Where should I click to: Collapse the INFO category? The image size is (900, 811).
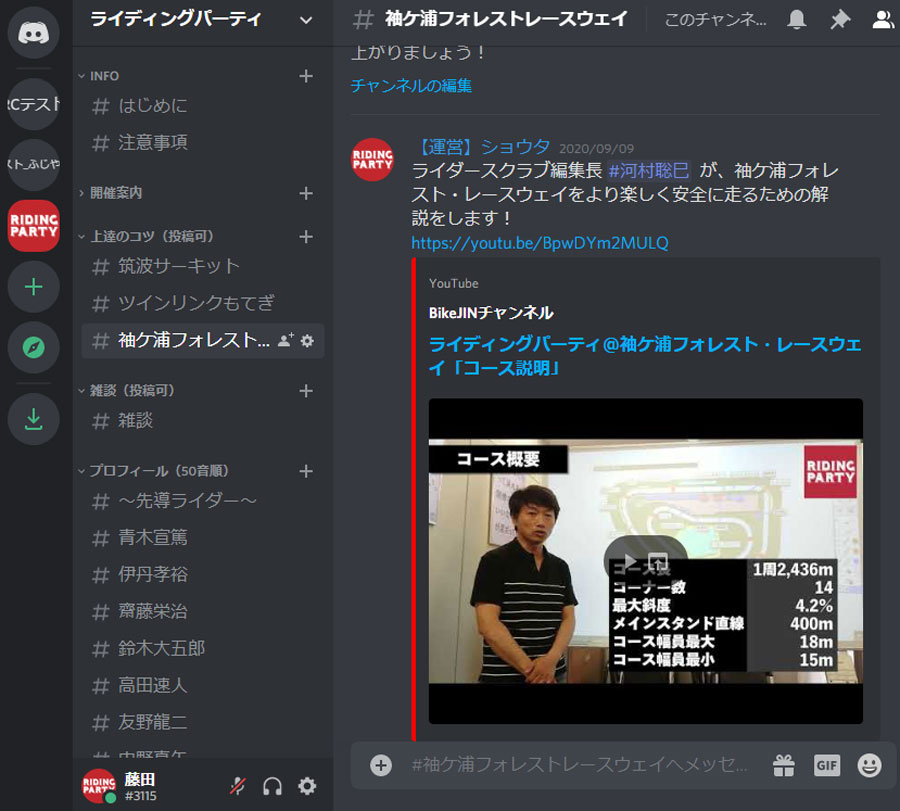104,76
